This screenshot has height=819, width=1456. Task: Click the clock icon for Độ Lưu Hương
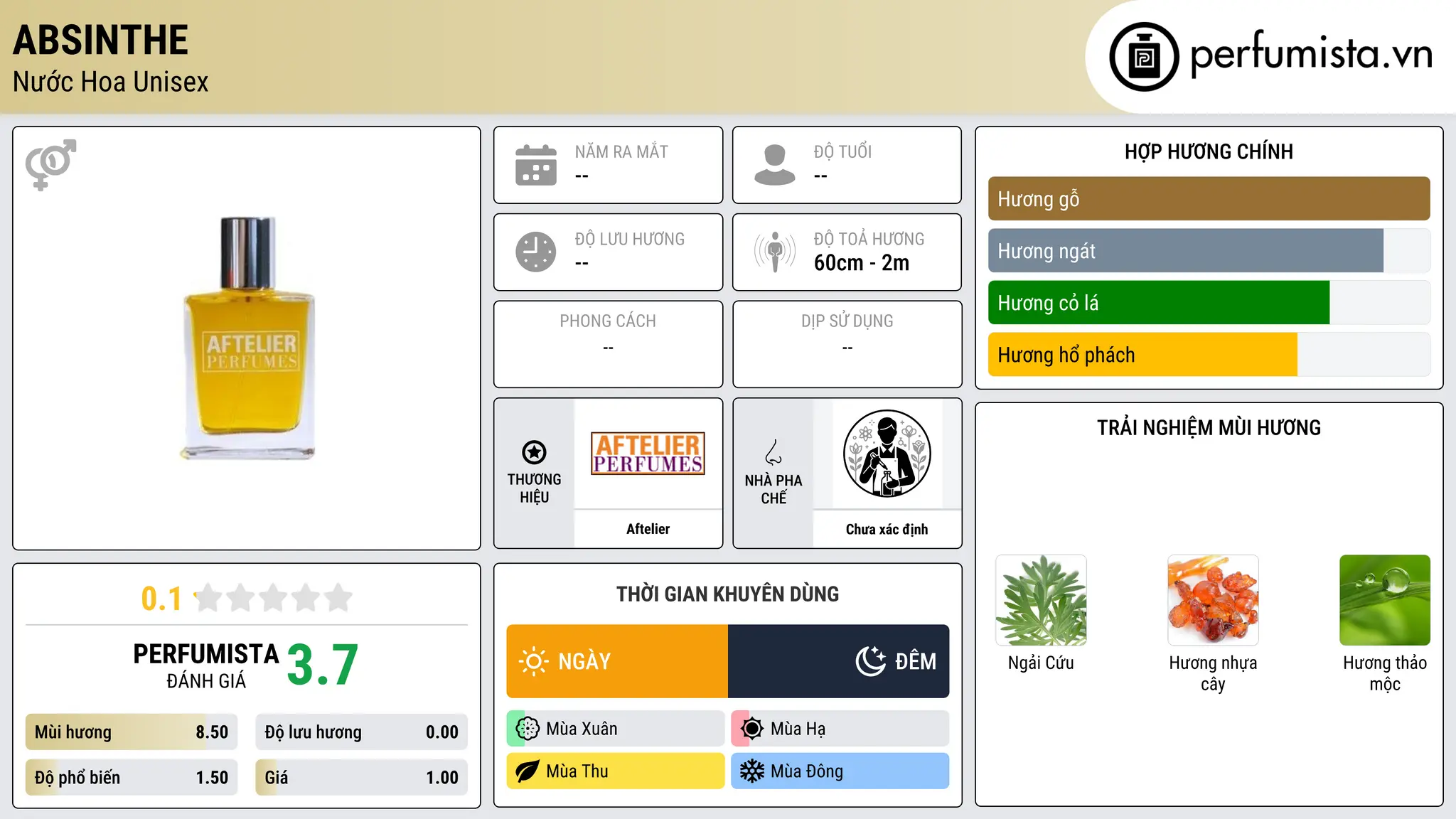coord(536,252)
